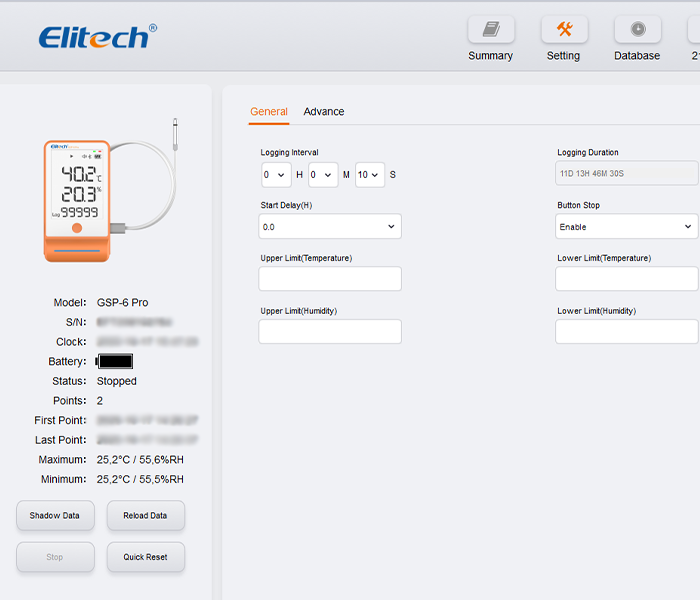Open the Start Delay(H) dropdown

pos(330,227)
